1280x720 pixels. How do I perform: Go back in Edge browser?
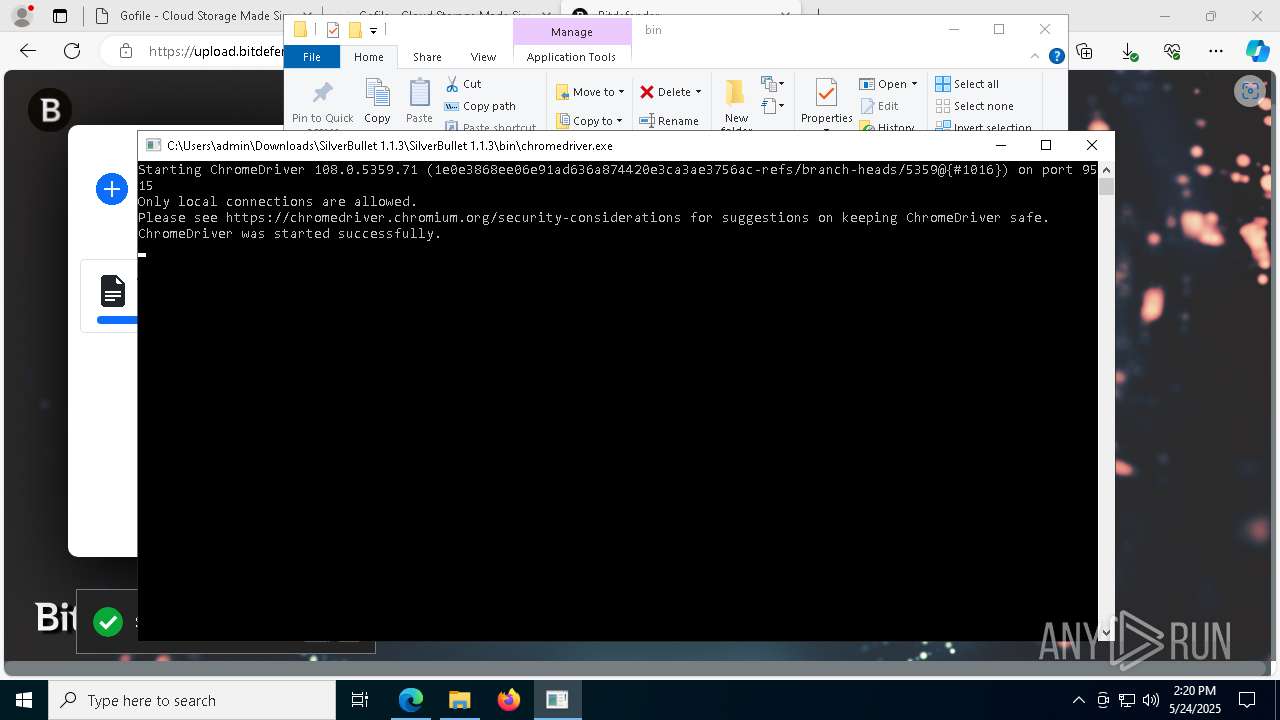point(28,51)
